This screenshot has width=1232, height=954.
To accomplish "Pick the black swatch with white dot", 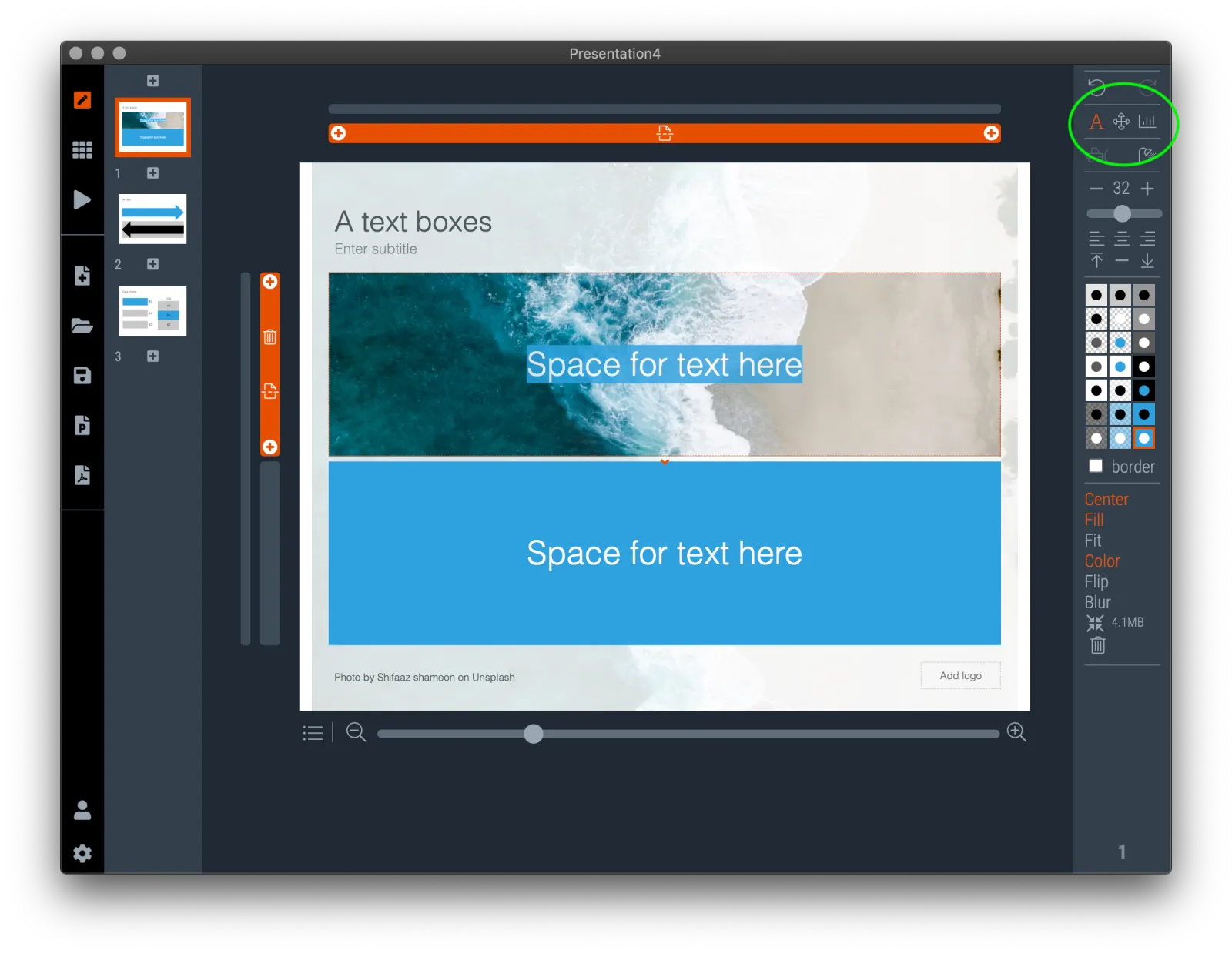I will coord(1144,367).
